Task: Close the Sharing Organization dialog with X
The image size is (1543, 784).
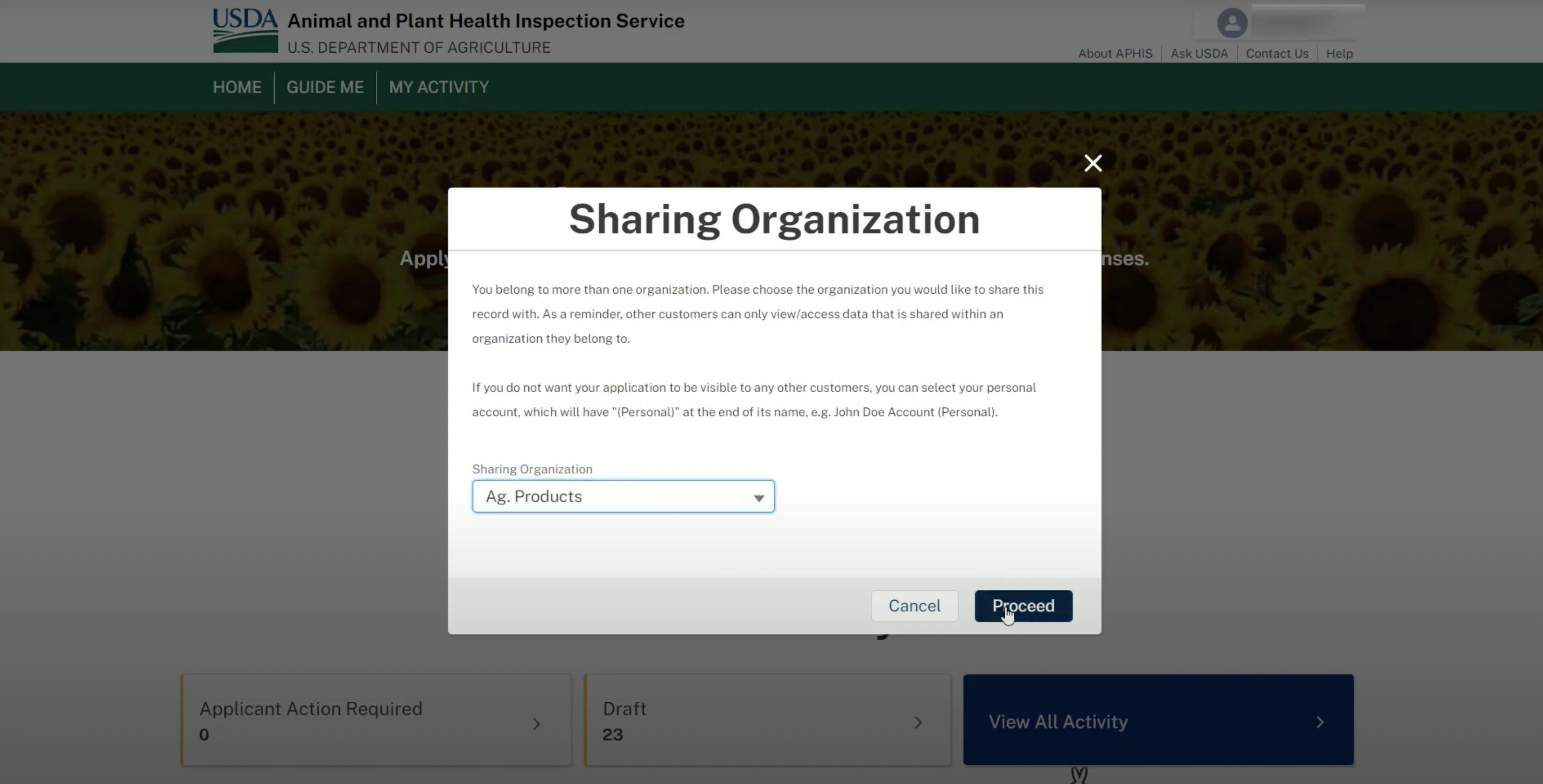Action: pos(1093,163)
